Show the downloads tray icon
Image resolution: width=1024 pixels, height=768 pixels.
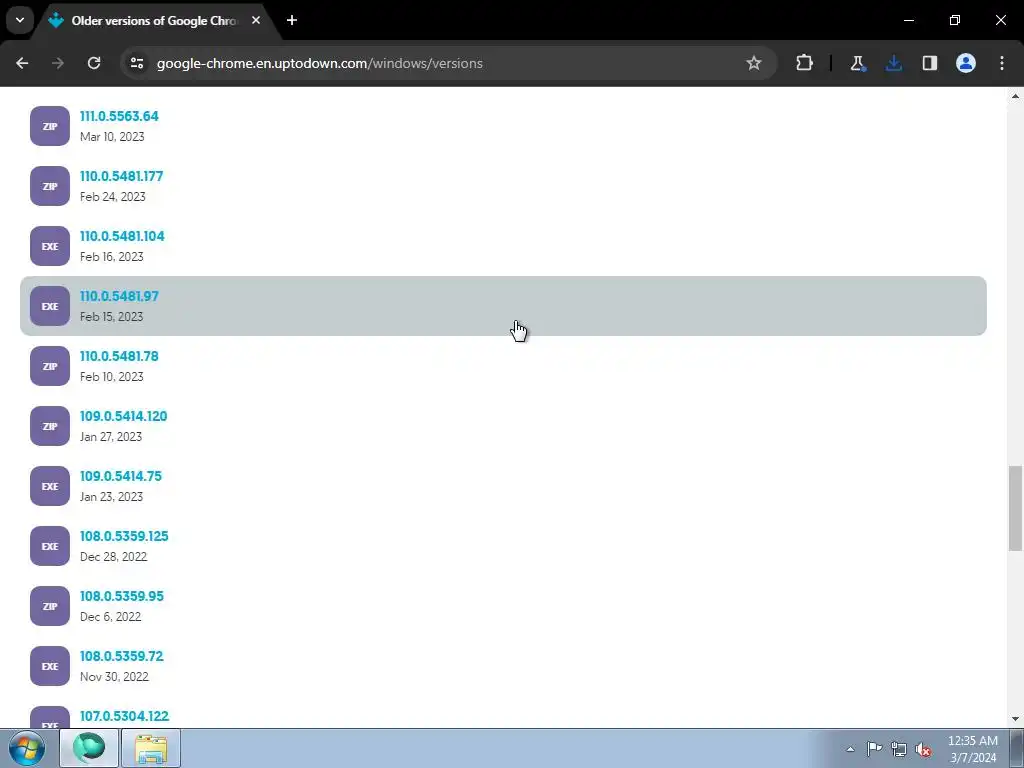[893, 63]
